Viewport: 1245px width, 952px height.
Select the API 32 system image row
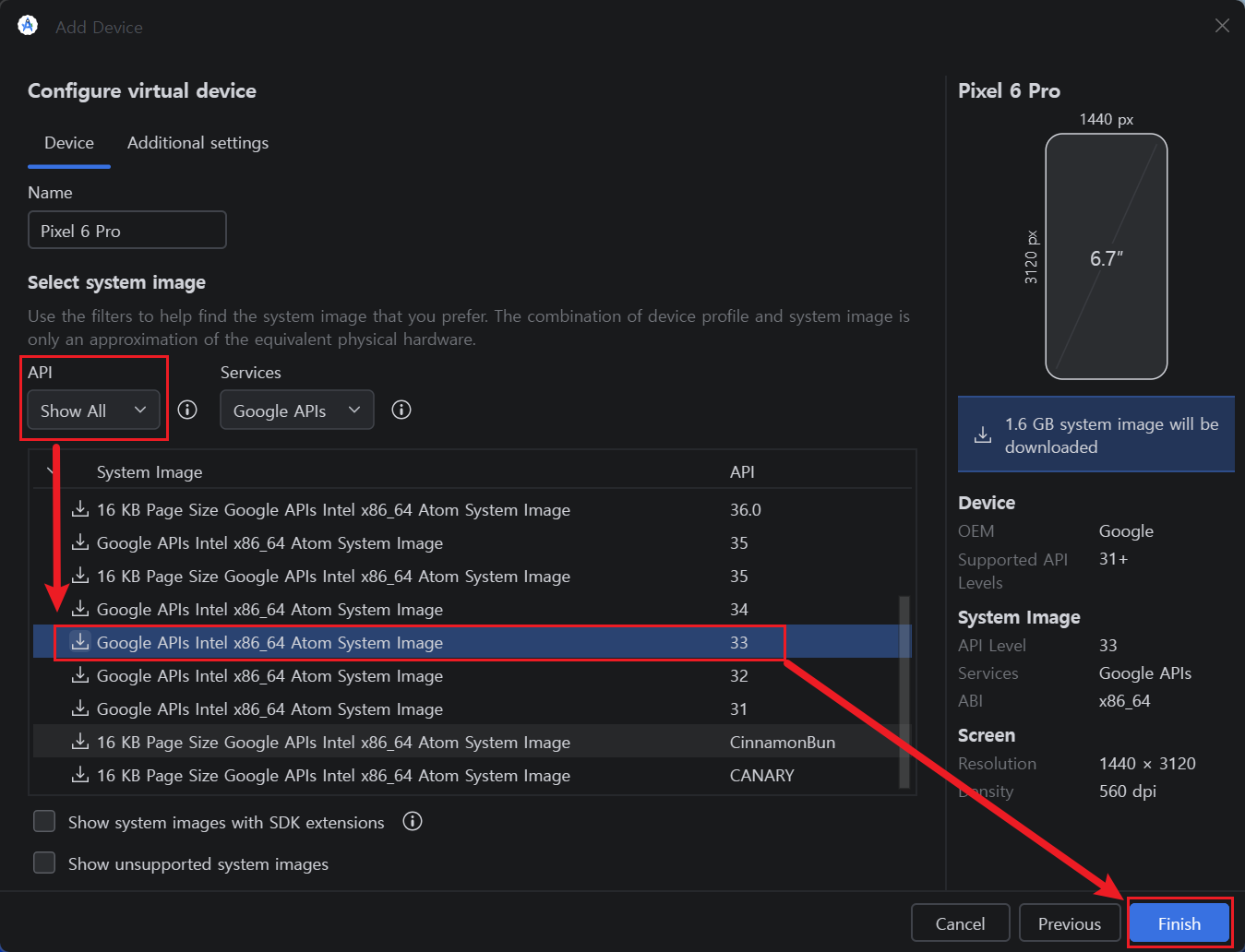tap(473, 675)
